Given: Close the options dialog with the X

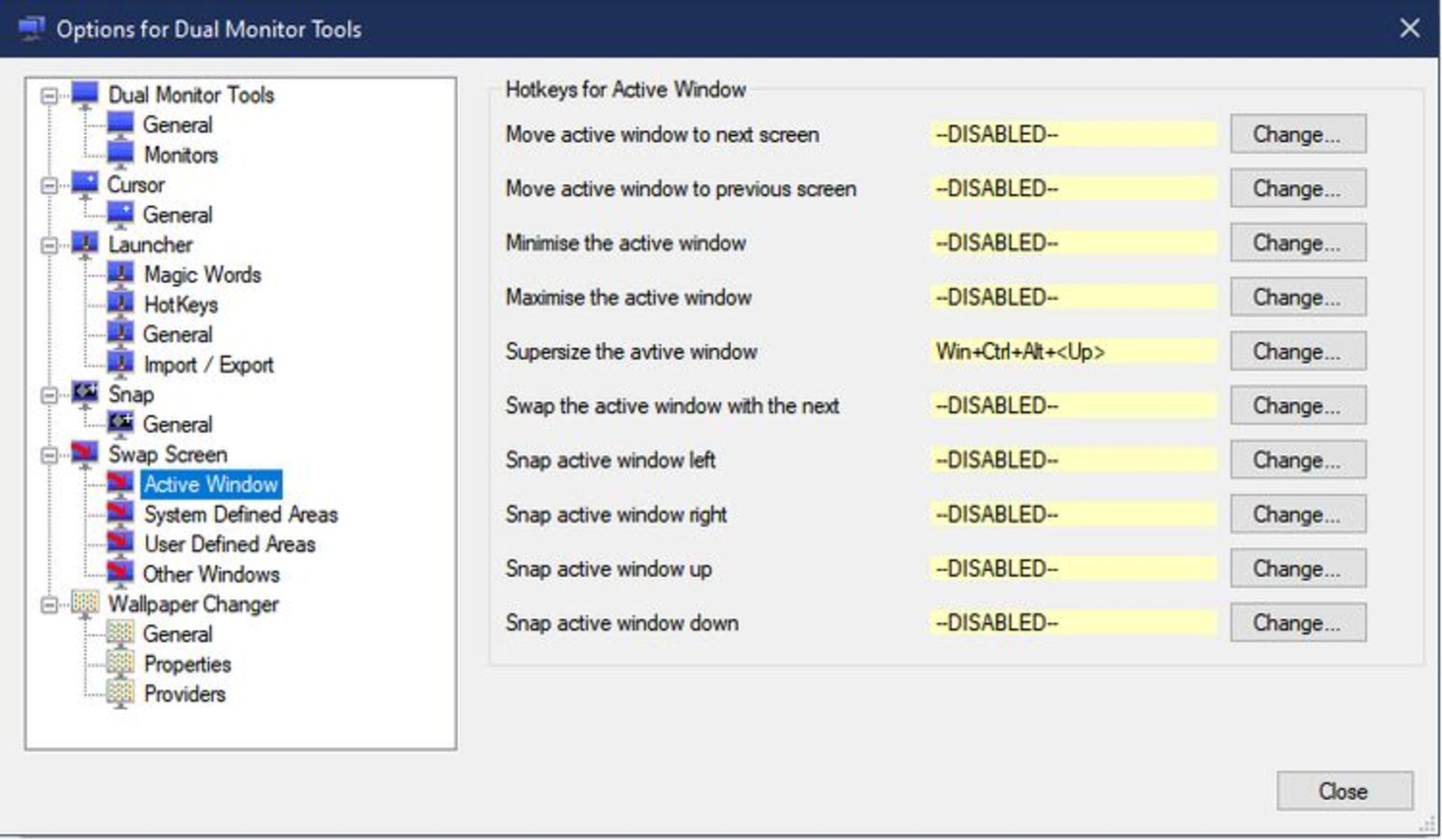Looking at the screenshot, I should tap(1410, 29).
